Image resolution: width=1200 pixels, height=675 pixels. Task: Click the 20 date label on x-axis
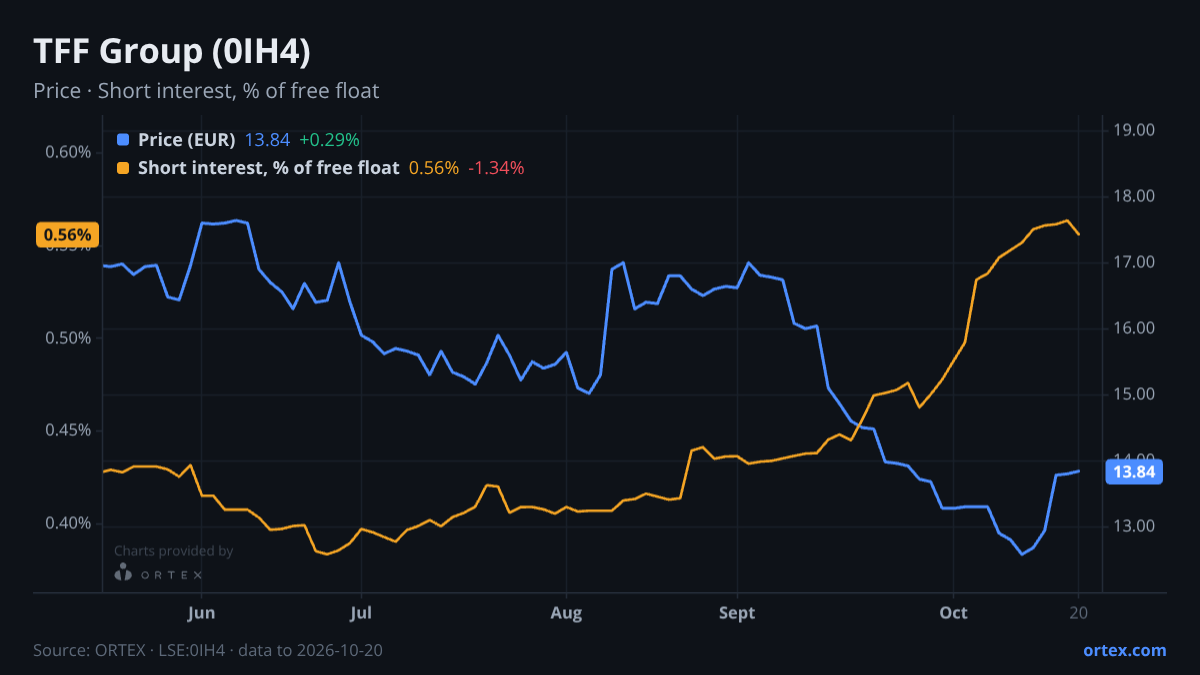(x=1079, y=613)
